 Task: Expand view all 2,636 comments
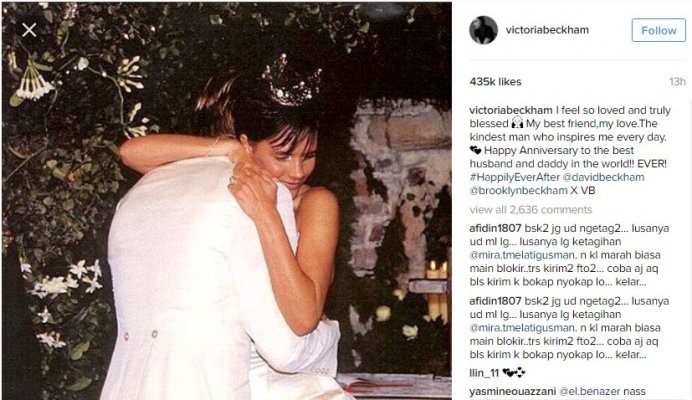point(530,210)
